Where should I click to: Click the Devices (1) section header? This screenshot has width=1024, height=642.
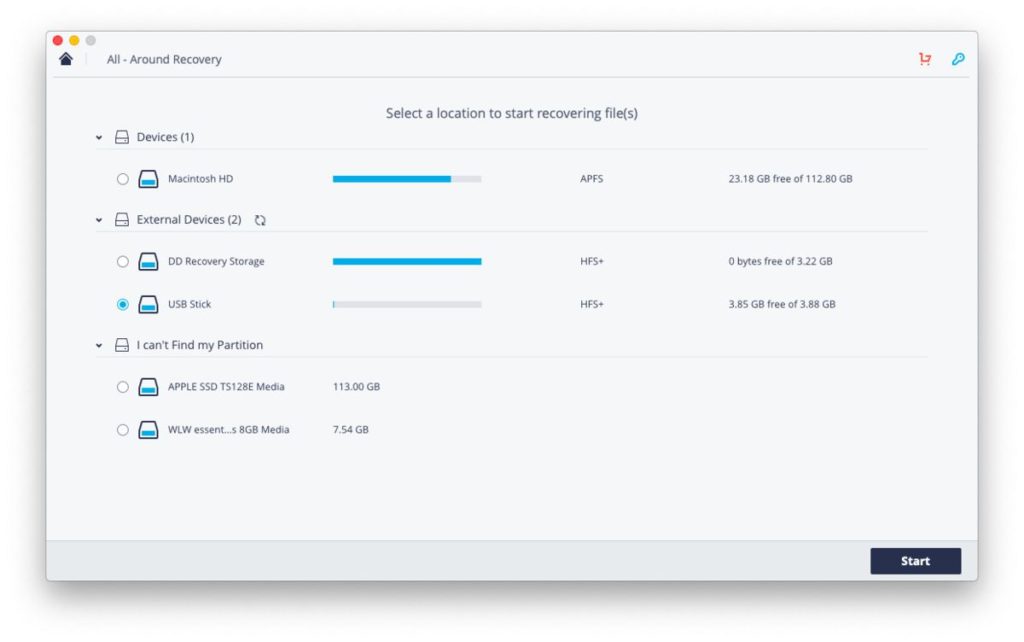click(x=160, y=137)
